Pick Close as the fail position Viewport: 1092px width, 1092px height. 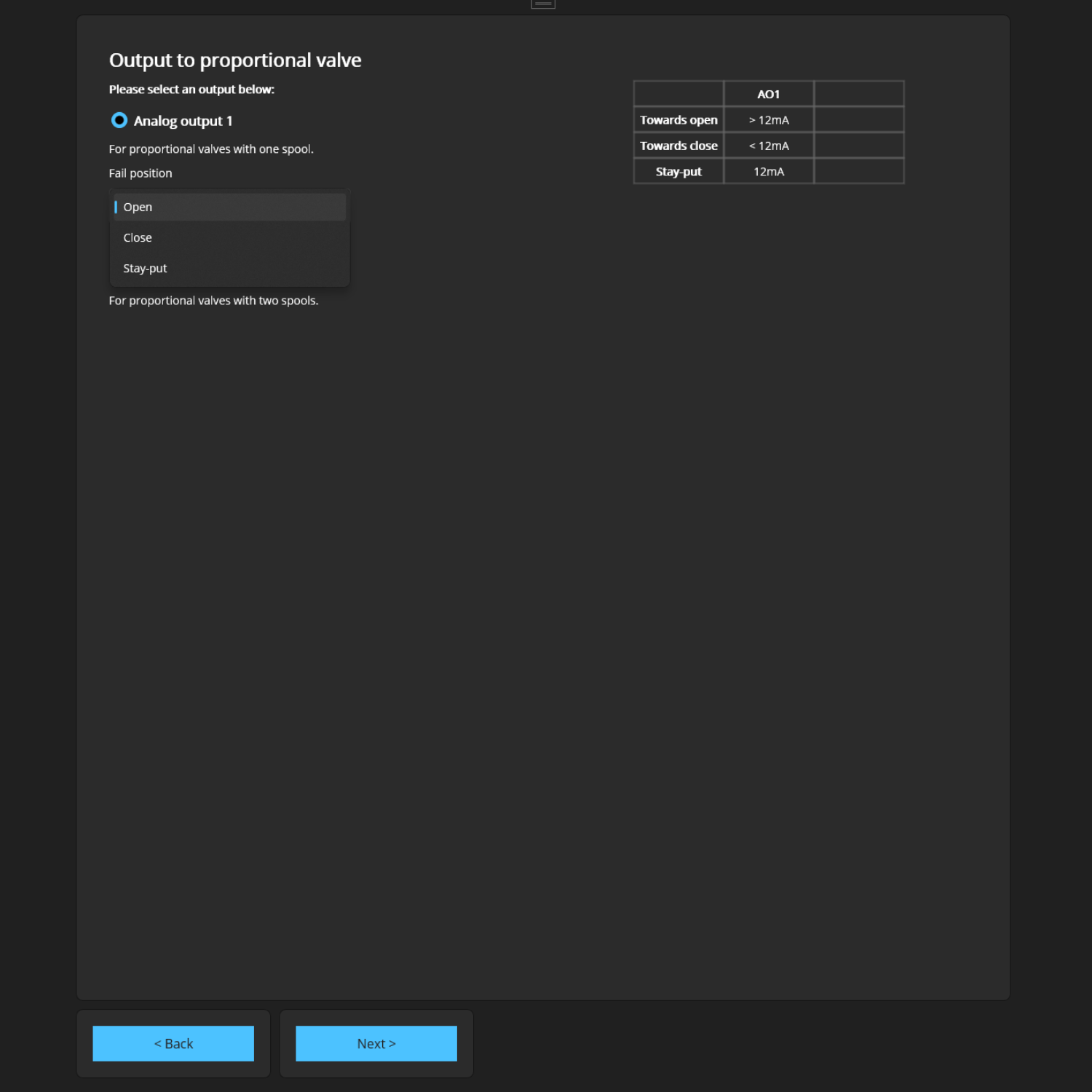click(x=138, y=238)
